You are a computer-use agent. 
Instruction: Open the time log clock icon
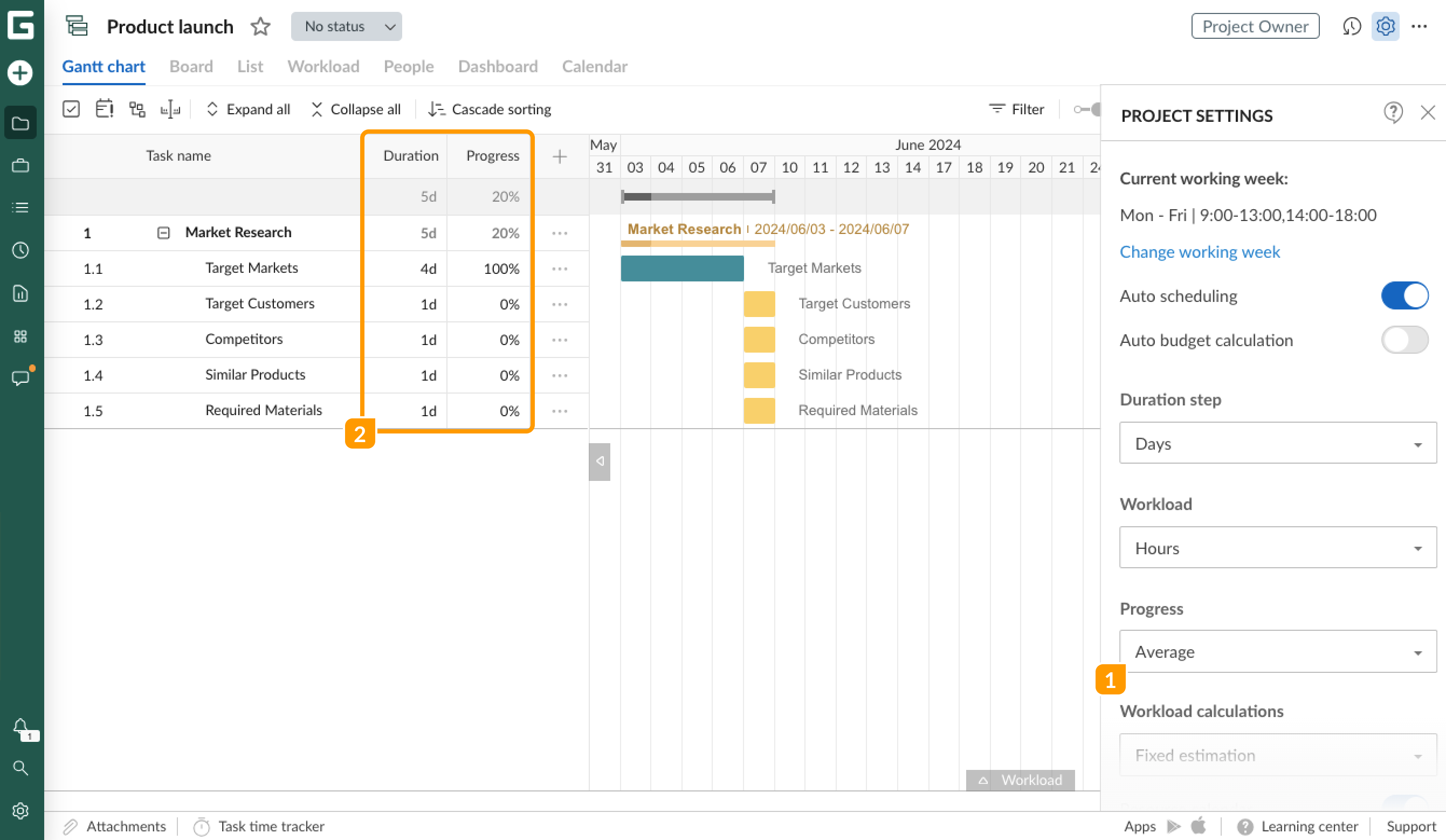[x=20, y=250]
